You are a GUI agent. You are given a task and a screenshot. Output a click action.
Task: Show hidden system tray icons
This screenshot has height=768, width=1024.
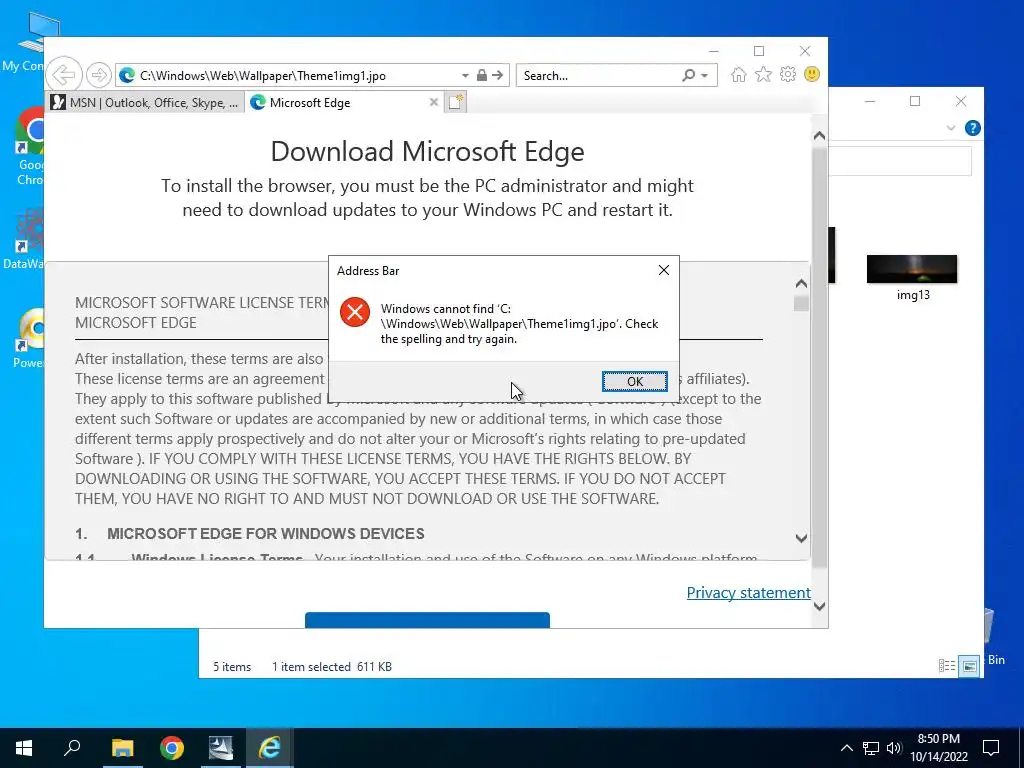pos(846,748)
